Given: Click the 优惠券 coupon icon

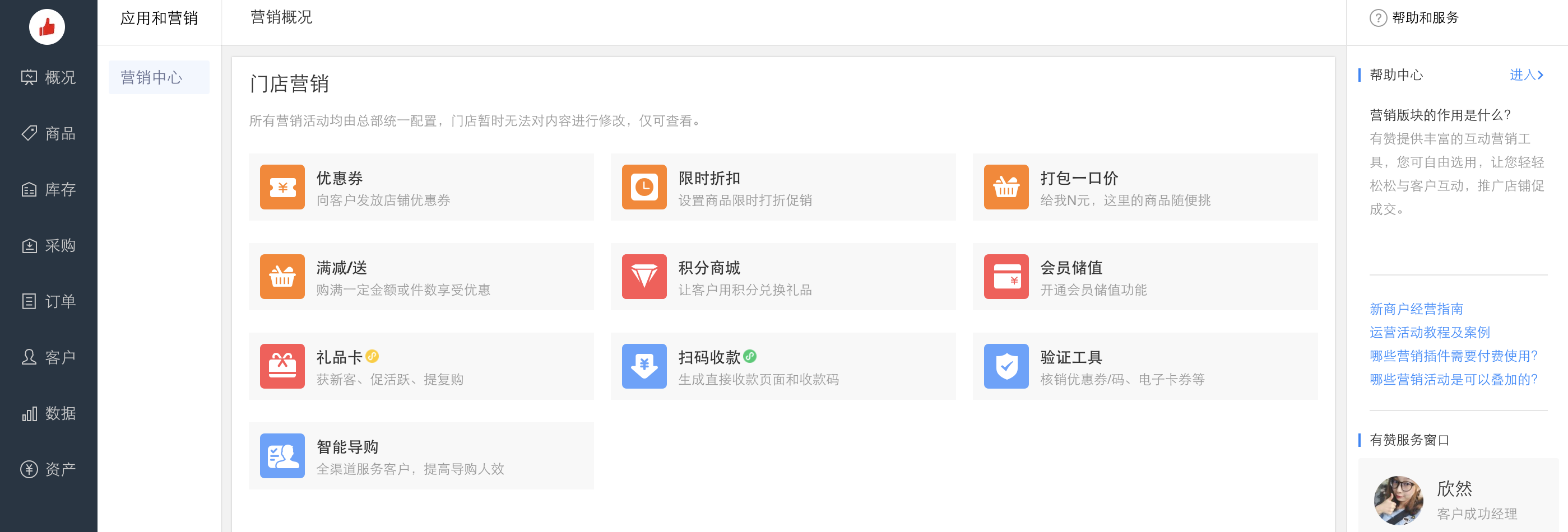Looking at the screenshot, I should [x=282, y=187].
